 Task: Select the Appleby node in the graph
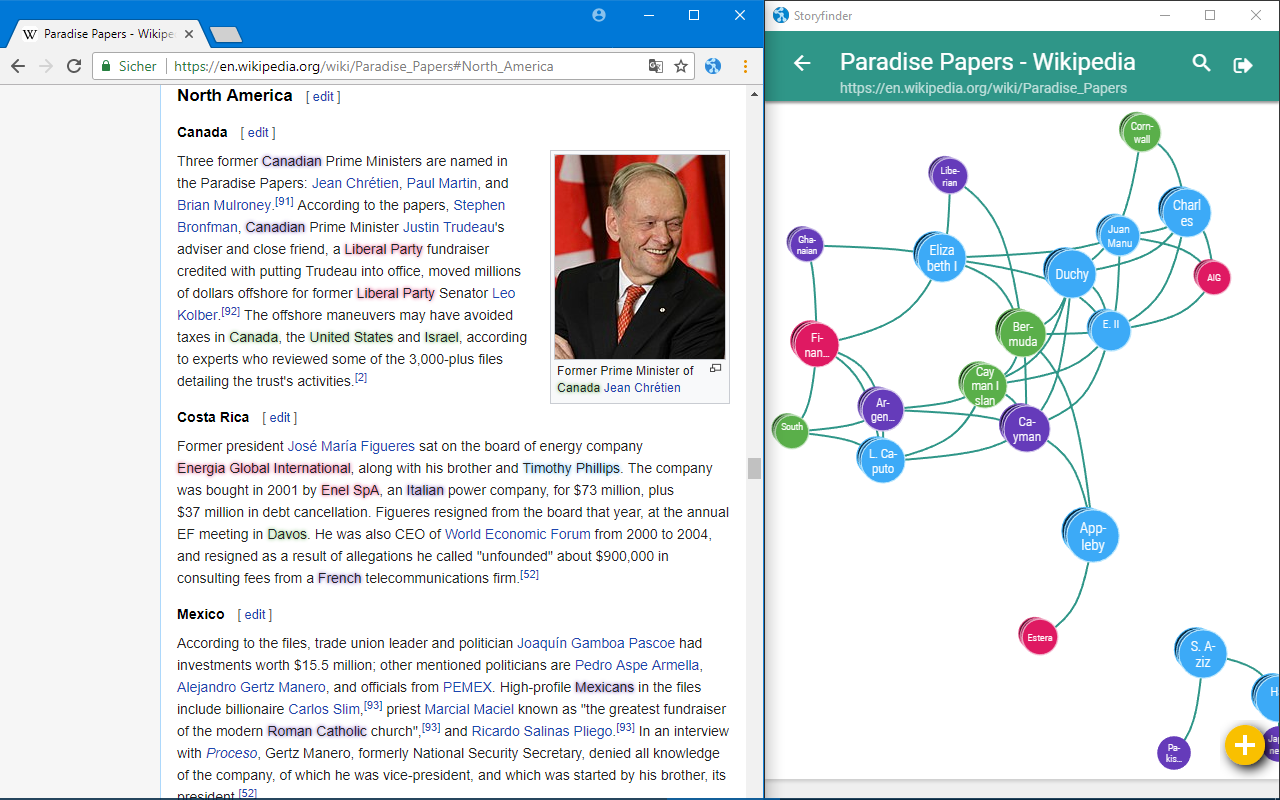(1092, 536)
